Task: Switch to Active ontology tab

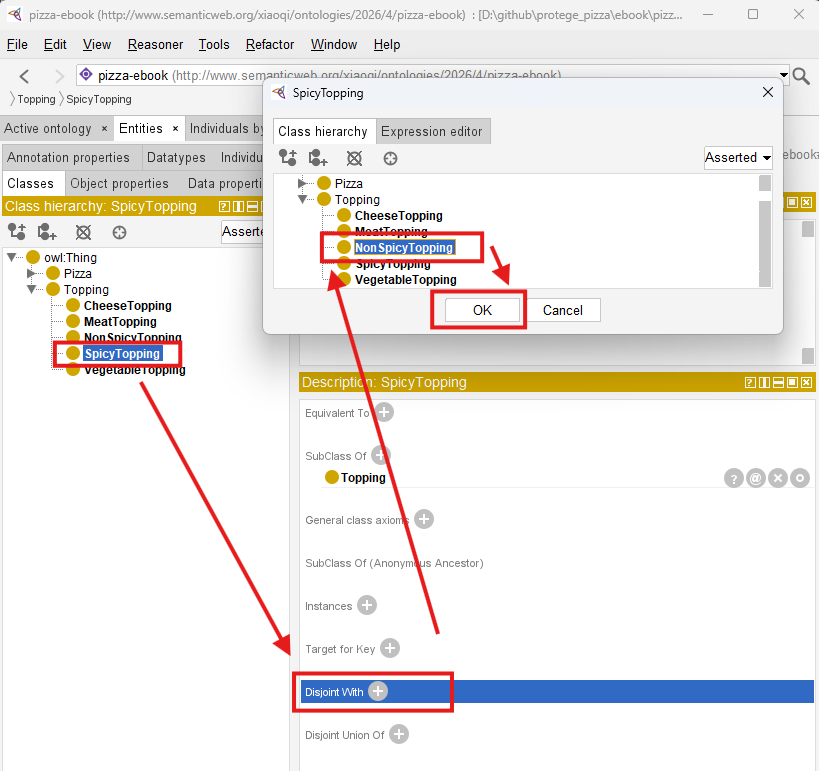Action: [x=48, y=128]
